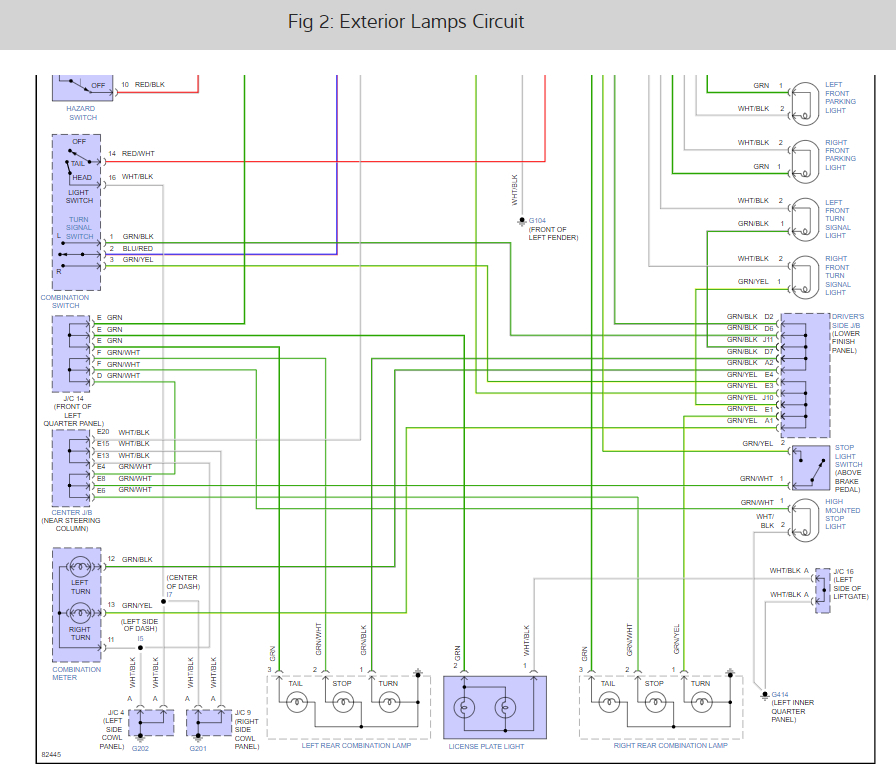896x776 pixels.
Task: Select the E20 WHT/BLK terminal label
Action: tap(123, 433)
